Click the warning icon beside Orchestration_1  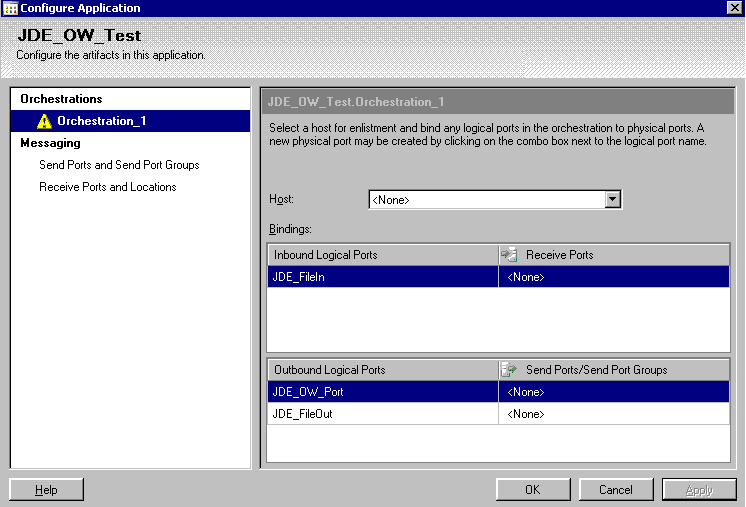click(x=44, y=121)
